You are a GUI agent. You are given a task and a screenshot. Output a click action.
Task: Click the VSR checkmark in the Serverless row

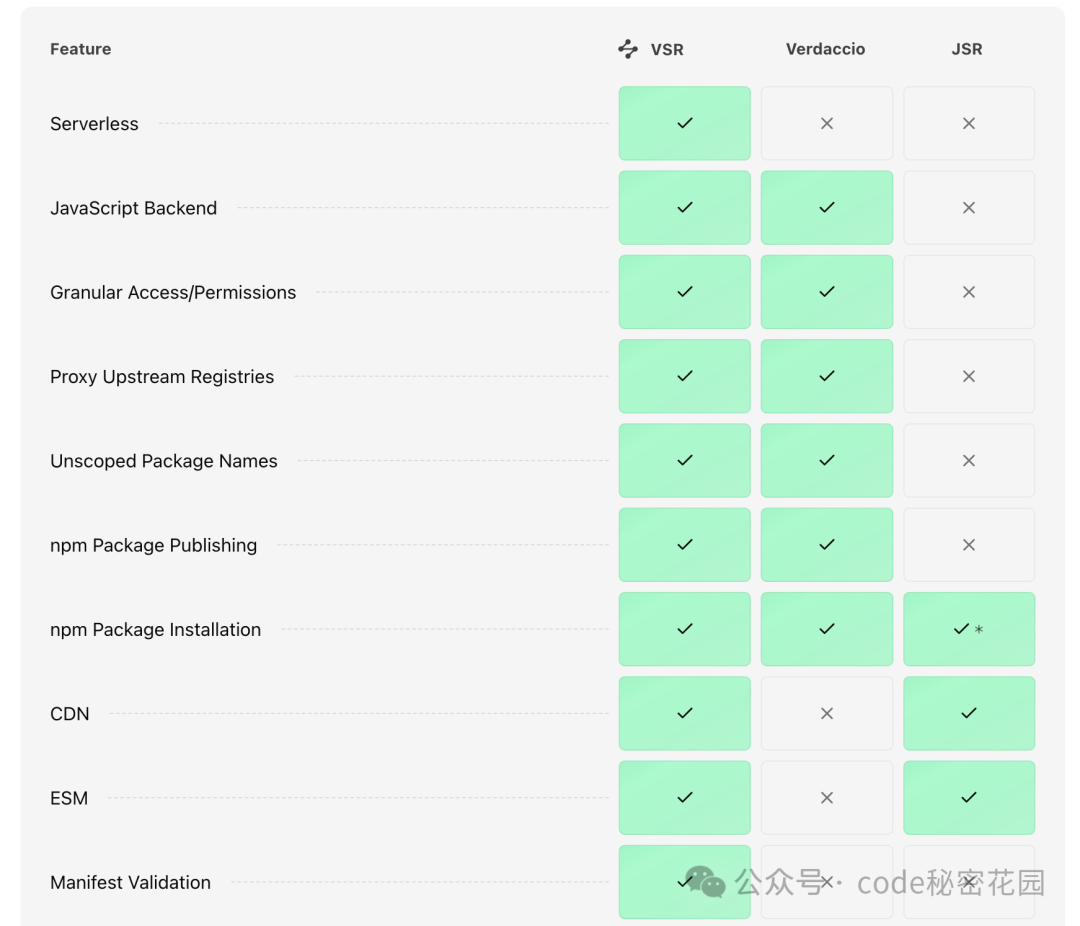point(685,123)
